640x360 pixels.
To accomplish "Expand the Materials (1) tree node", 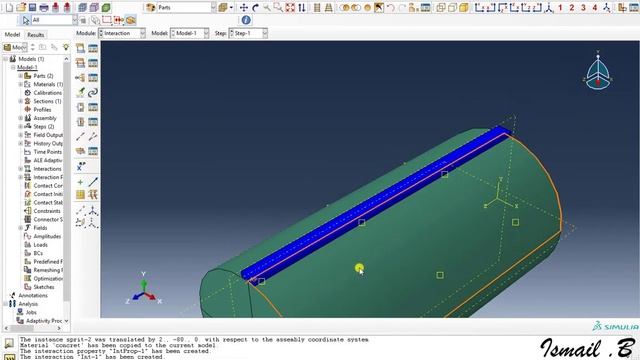I will [20, 84].
